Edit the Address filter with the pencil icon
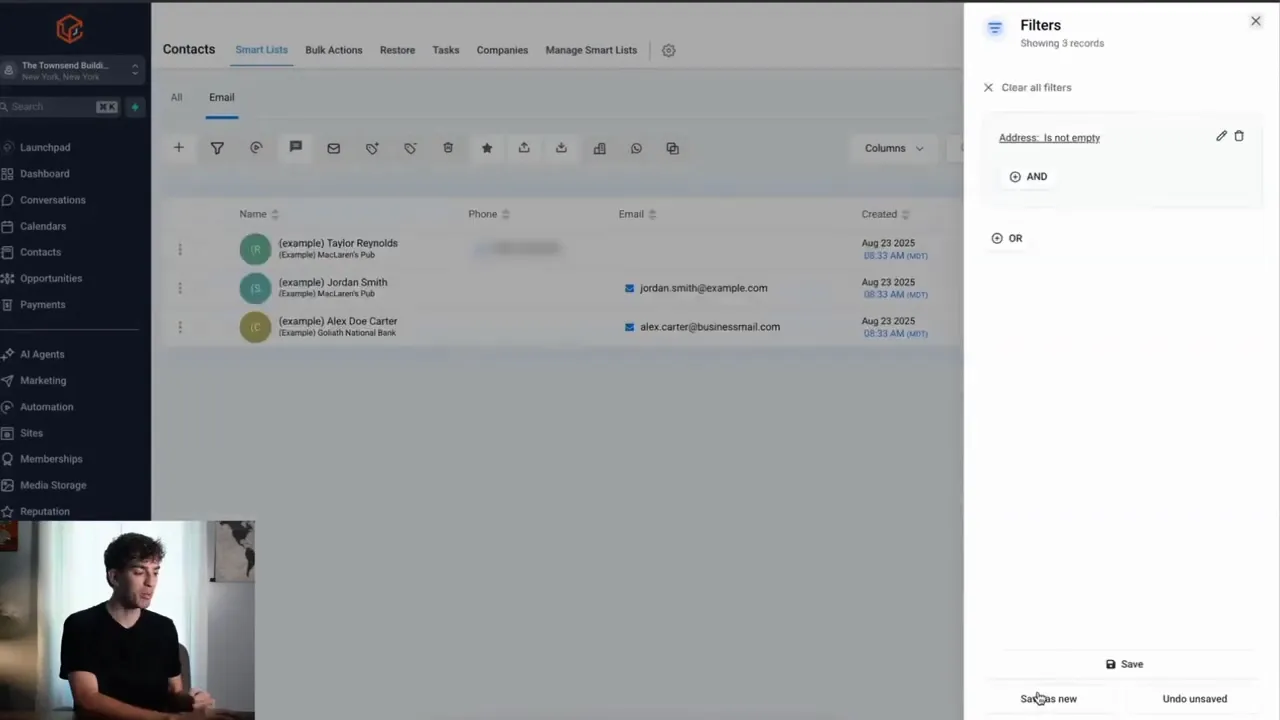The width and height of the screenshot is (1280, 720). click(x=1221, y=136)
